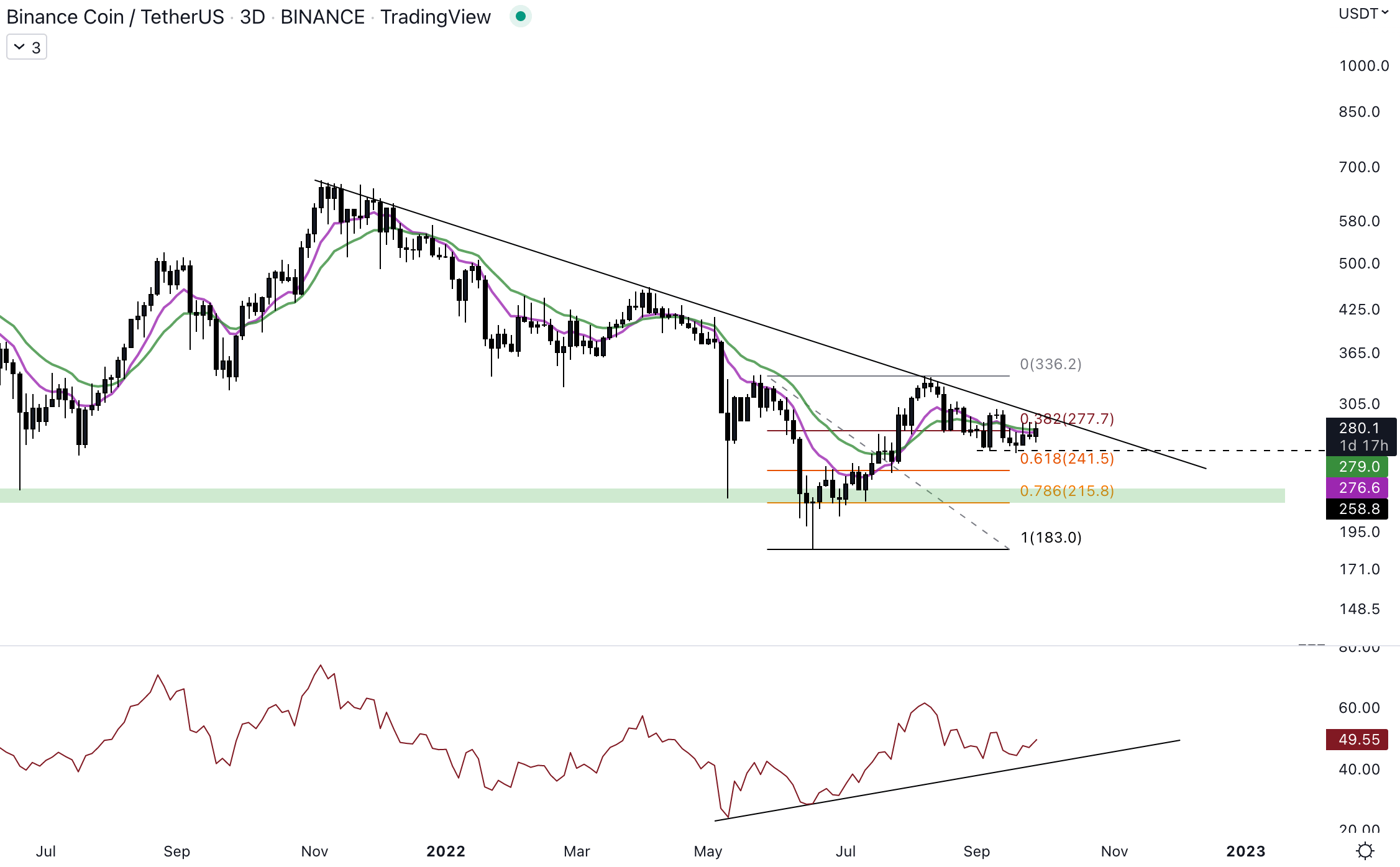This screenshot has width=1400, height=867.
Task: Open chart settings gear icon
Action: pyautogui.click(x=1365, y=850)
